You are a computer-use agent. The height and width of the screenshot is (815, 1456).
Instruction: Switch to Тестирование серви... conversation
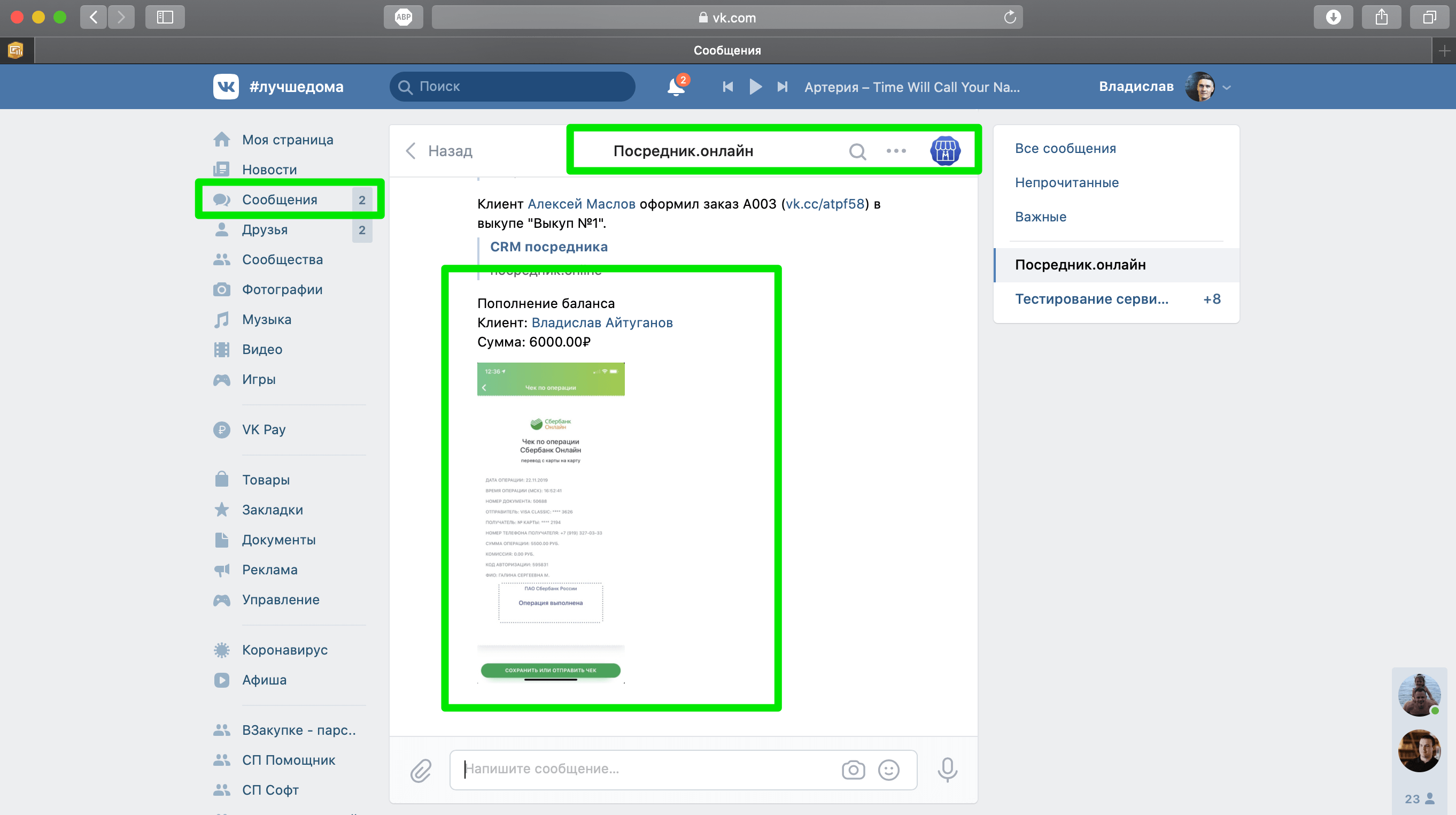1091,298
